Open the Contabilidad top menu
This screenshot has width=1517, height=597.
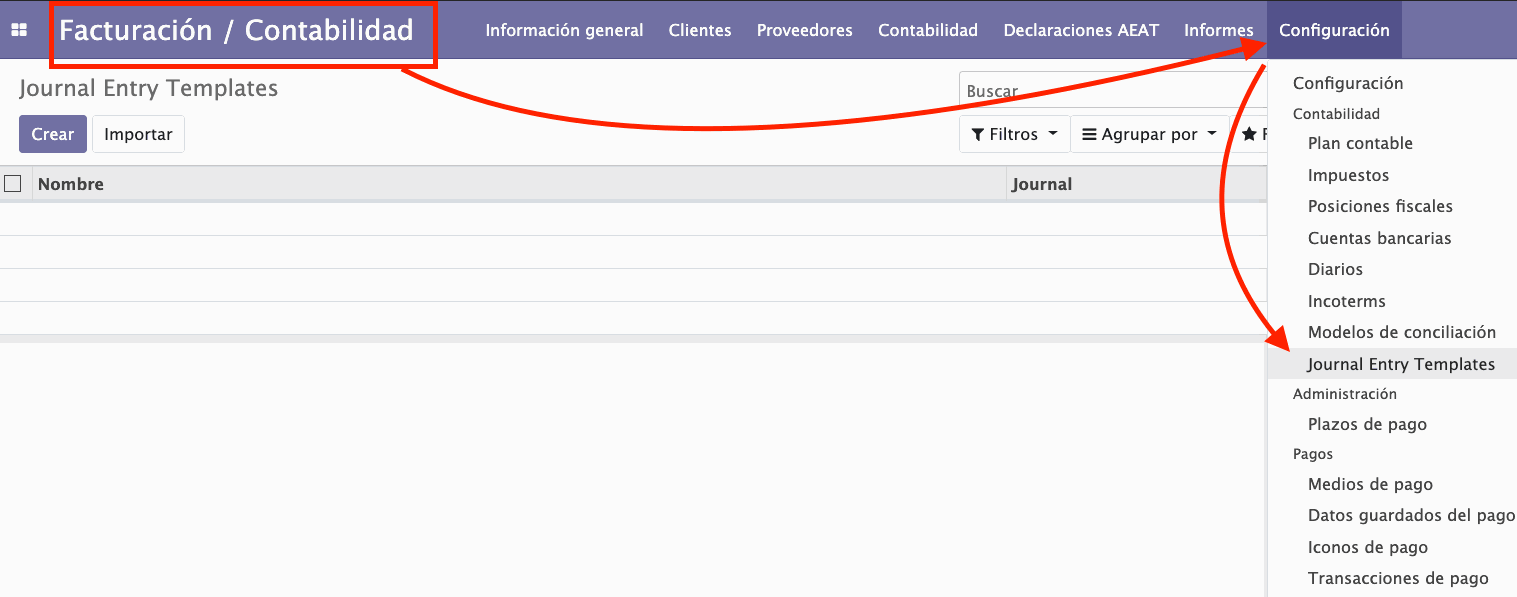pos(928,30)
